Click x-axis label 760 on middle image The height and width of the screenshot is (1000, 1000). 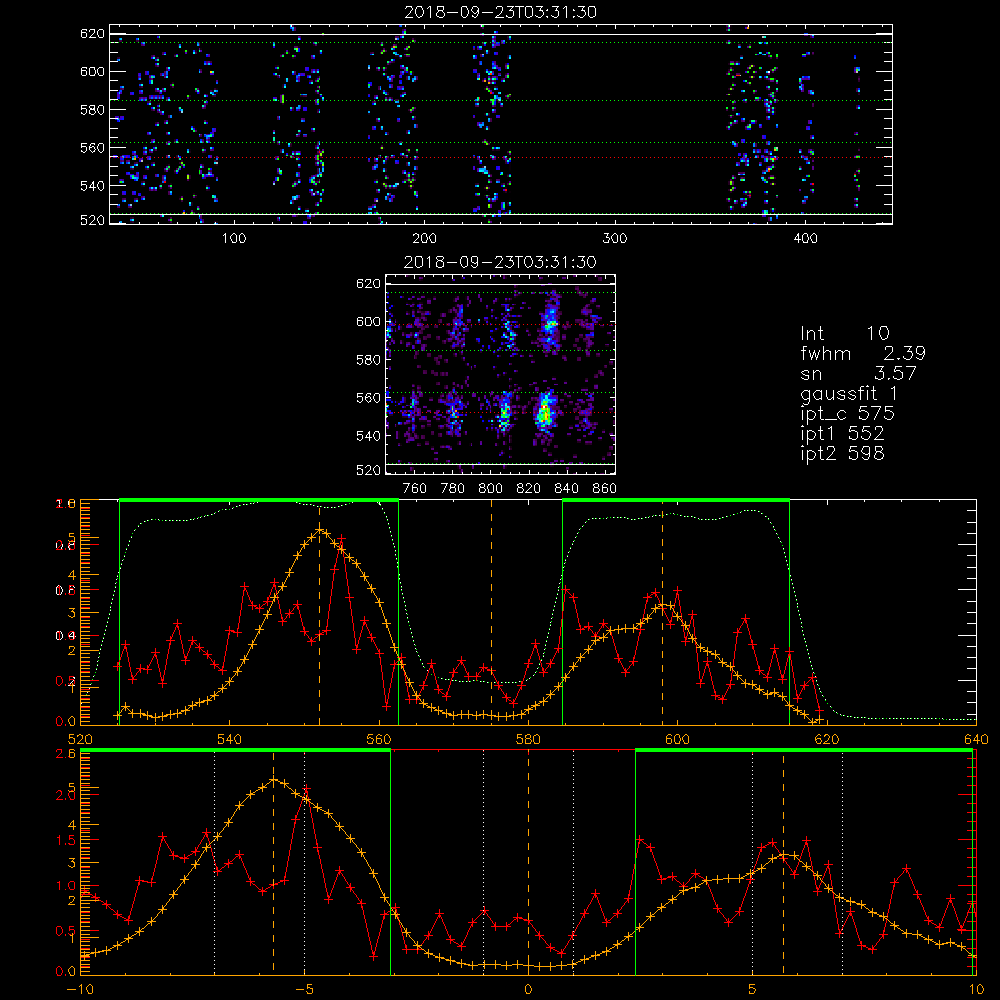415,489
